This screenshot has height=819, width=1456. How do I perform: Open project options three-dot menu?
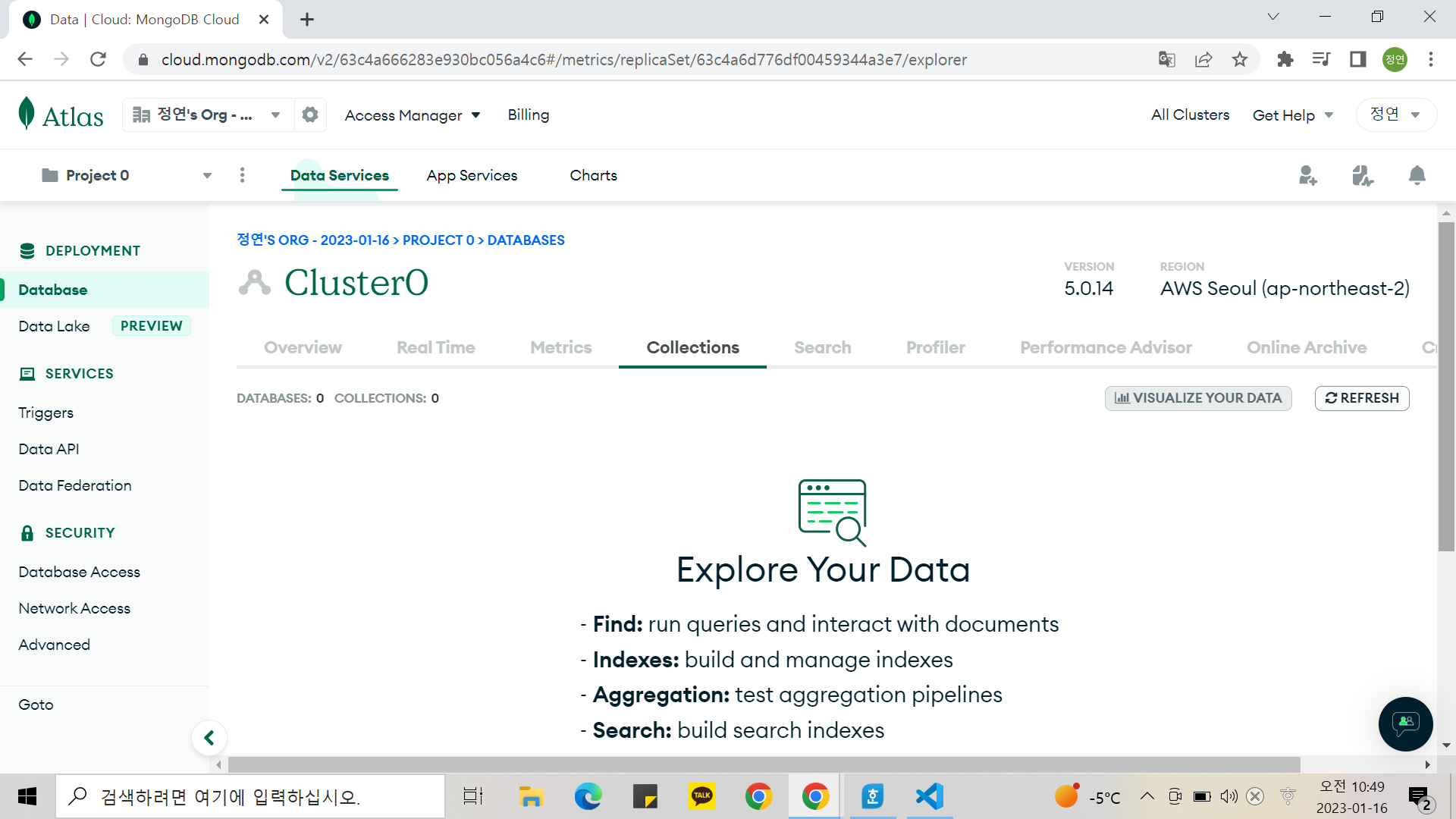tap(243, 175)
